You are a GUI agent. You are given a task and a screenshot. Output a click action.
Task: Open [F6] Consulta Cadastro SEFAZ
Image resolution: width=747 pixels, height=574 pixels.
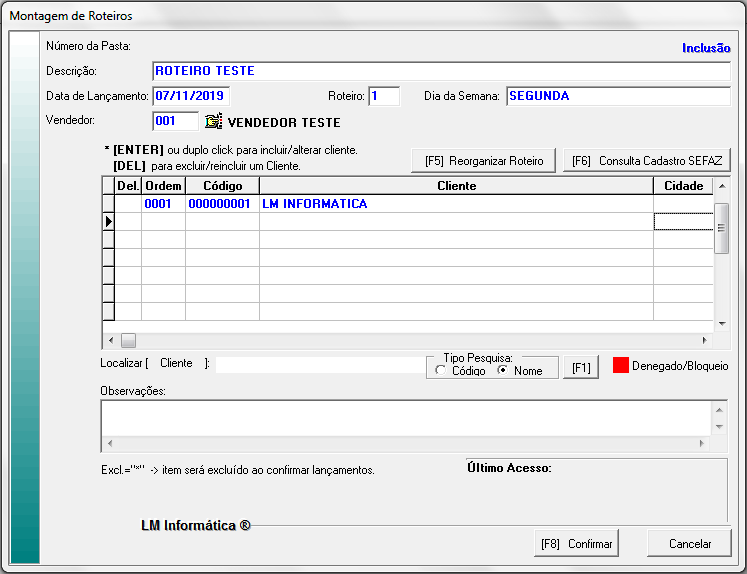pos(647,160)
